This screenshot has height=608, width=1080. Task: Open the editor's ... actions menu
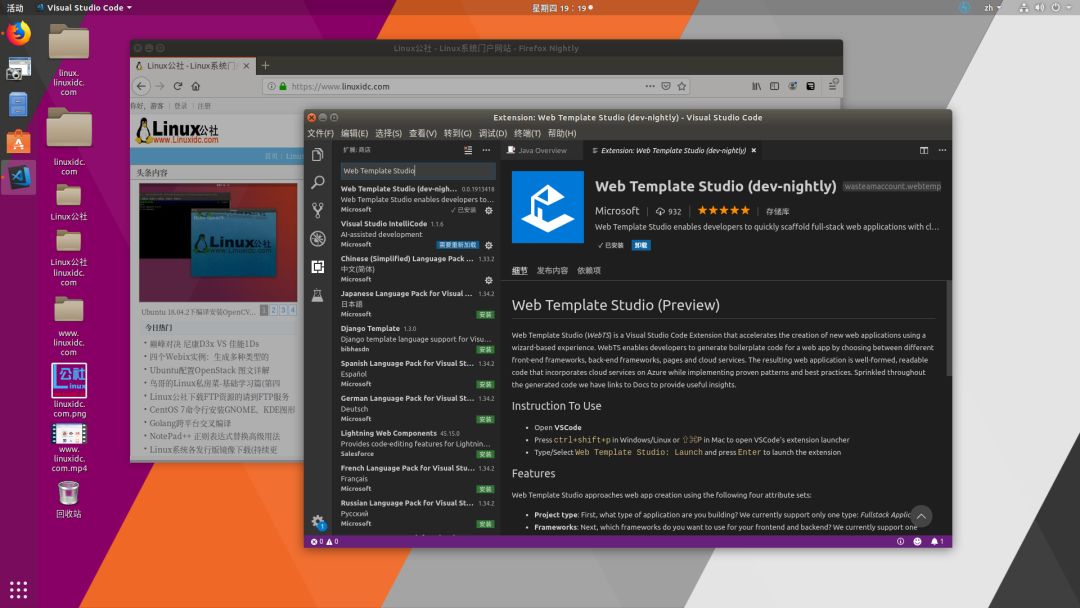(x=942, y=150)
